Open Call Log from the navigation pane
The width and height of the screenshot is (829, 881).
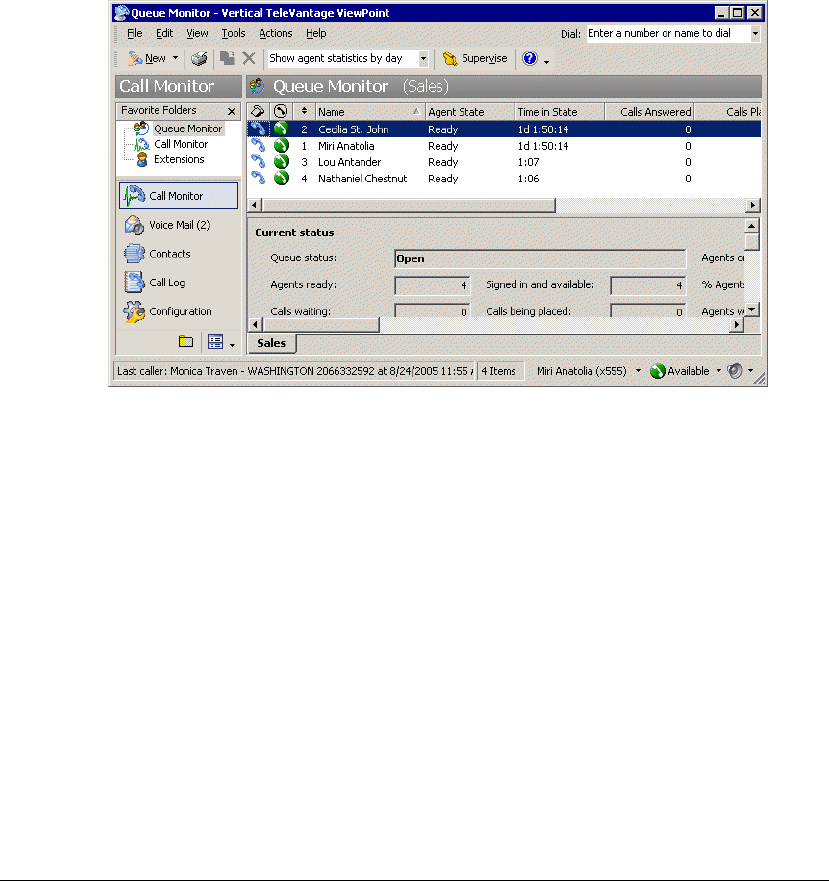pos(166,283)
